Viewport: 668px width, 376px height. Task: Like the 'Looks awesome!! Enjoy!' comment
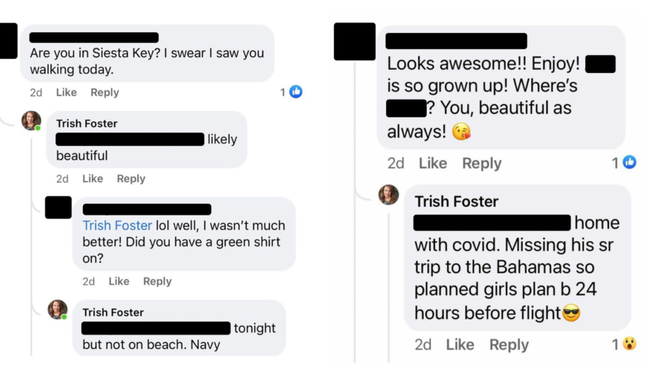pyautogui.click(x=433, y=163)
